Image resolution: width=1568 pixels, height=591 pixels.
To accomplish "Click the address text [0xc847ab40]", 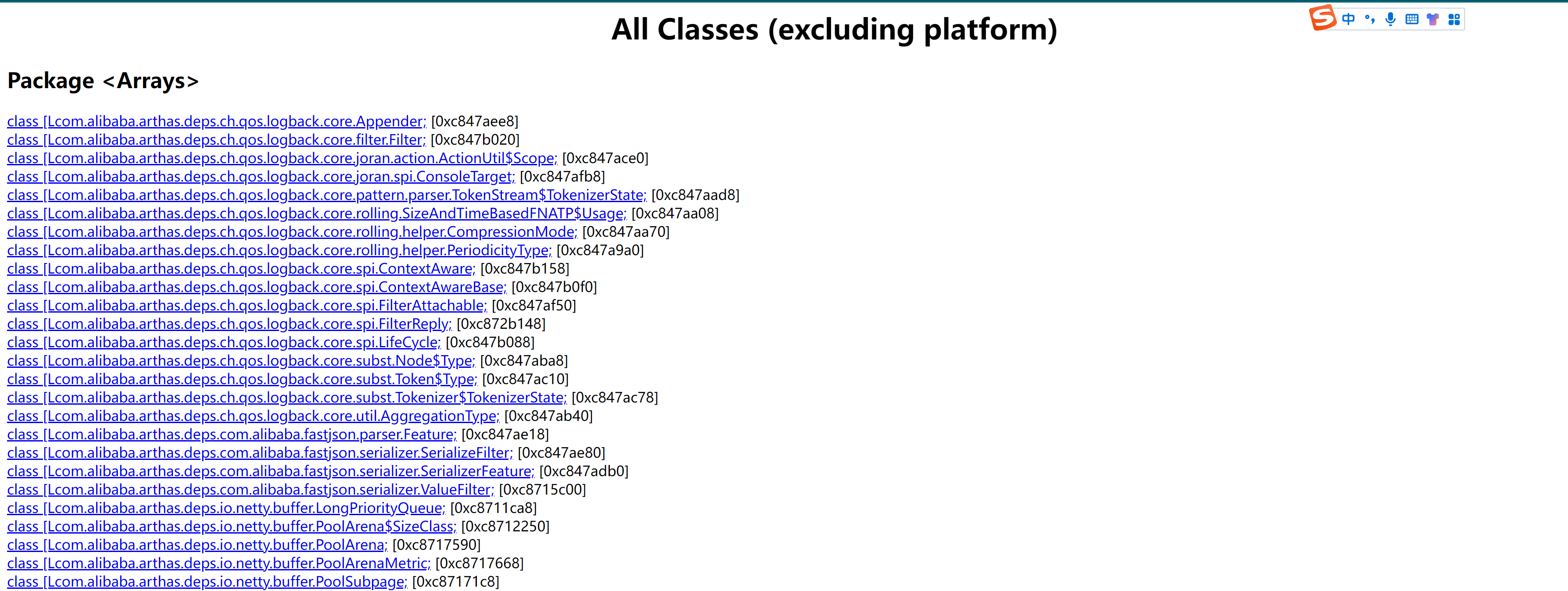I will (548, 416).
